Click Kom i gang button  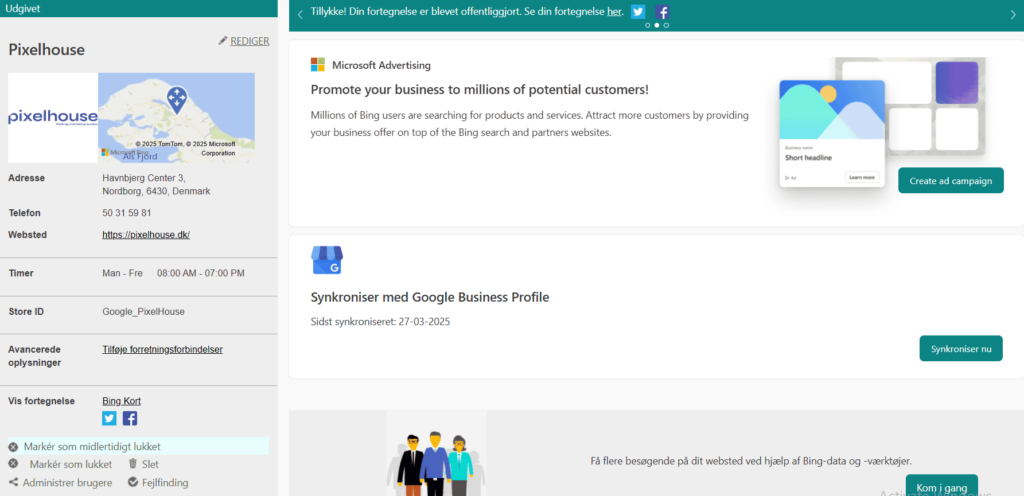point(942,488)
